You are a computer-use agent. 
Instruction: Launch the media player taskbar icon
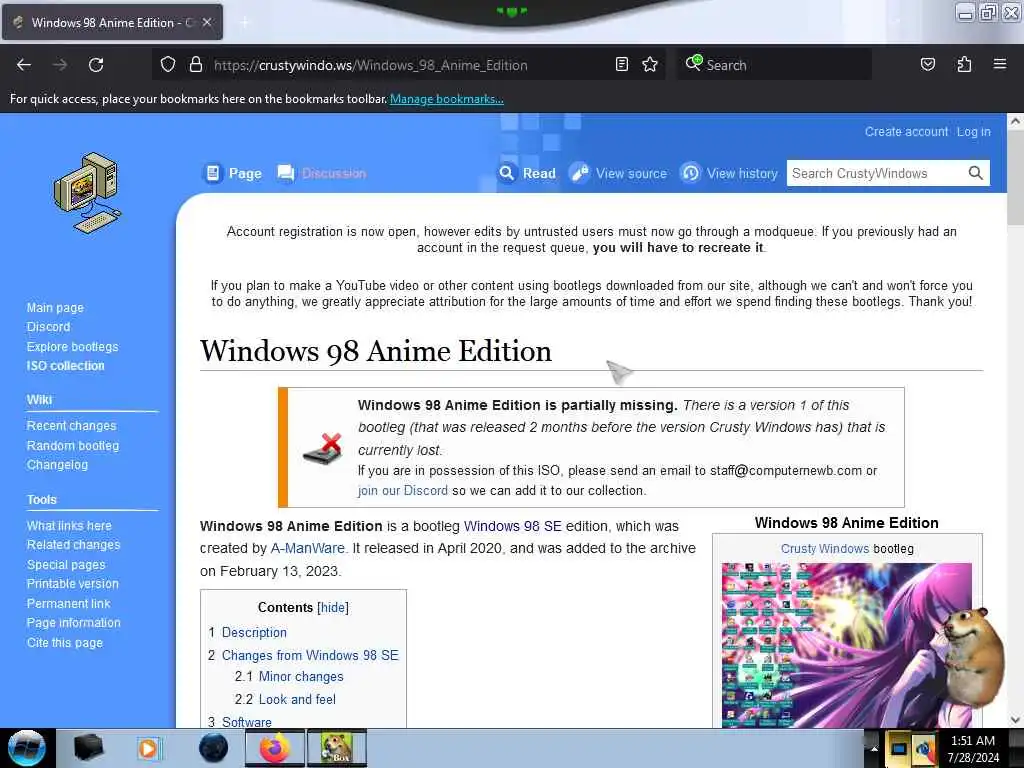pyautogui.click(x=149, y=748)
